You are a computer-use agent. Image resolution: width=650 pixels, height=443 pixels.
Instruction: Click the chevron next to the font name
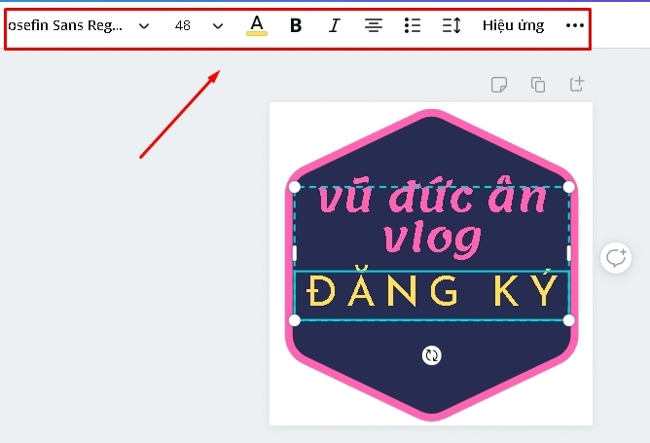pos(143,26)
